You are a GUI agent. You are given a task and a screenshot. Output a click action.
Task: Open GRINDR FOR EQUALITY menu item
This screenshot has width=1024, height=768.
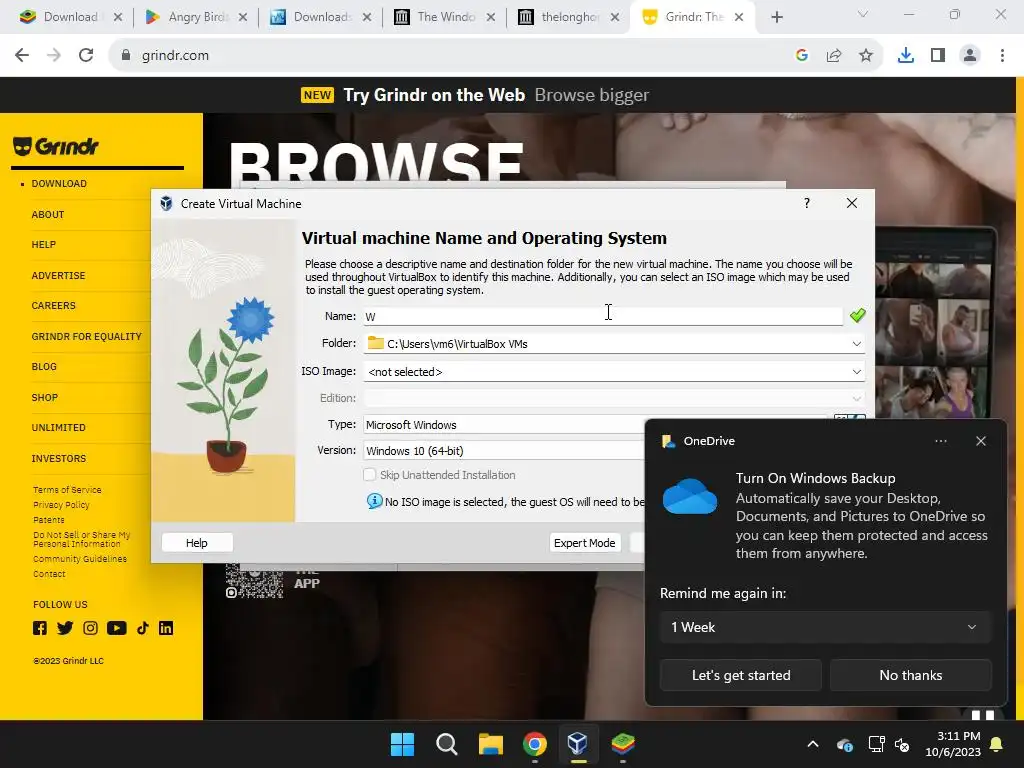(86, 336)
